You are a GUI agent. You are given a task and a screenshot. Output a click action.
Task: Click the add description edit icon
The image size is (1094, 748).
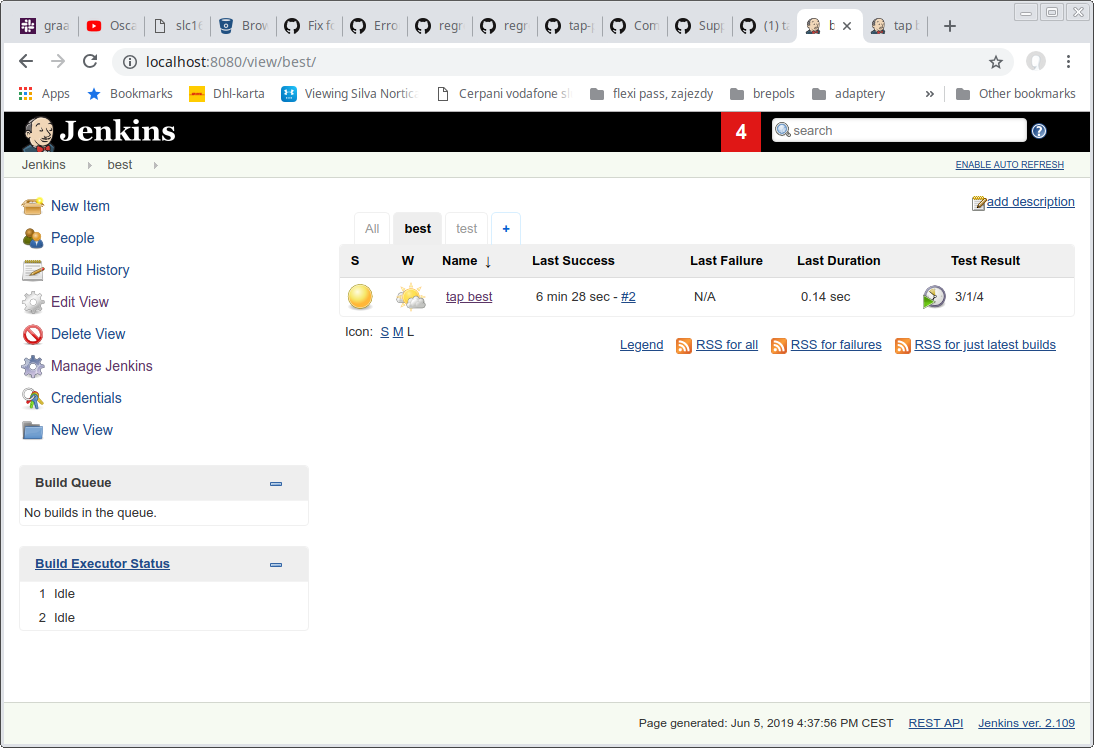click(979, 202)
